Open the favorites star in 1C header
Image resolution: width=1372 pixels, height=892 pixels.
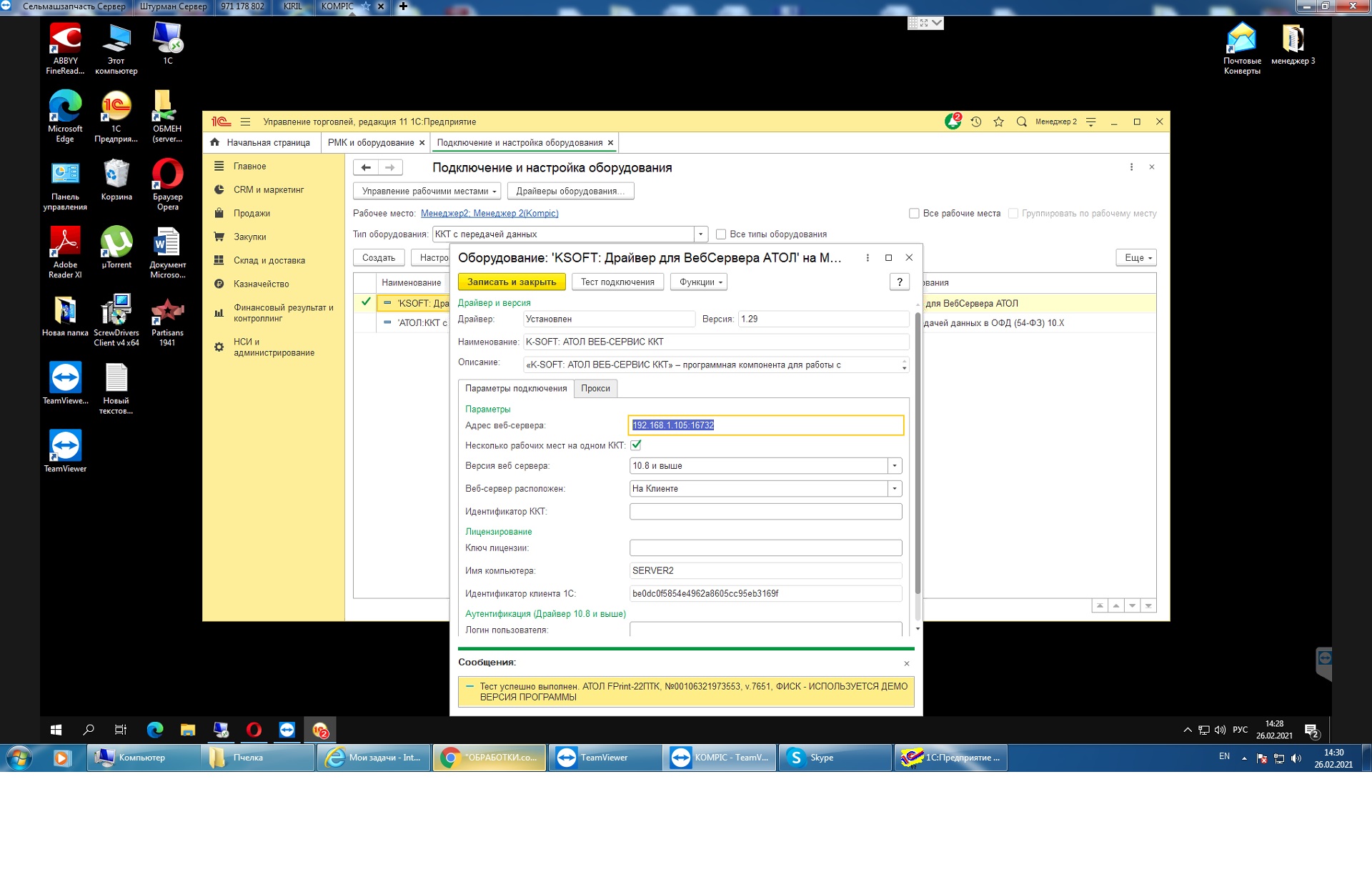[999, 122]
